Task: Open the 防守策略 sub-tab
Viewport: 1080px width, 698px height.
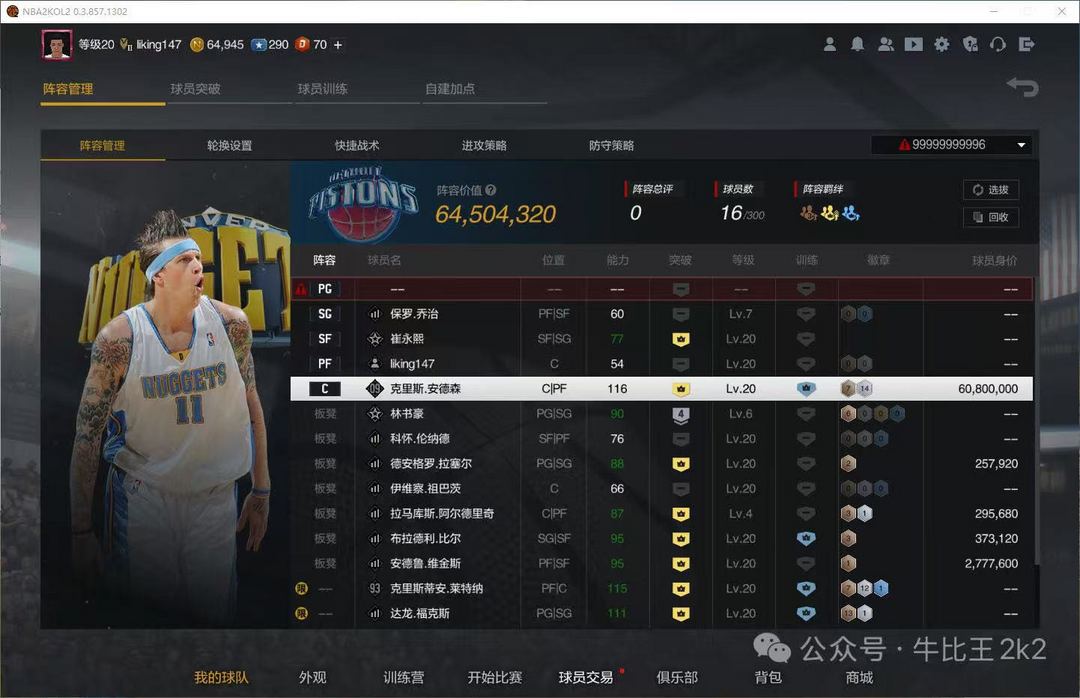Action: coord(612,145)
